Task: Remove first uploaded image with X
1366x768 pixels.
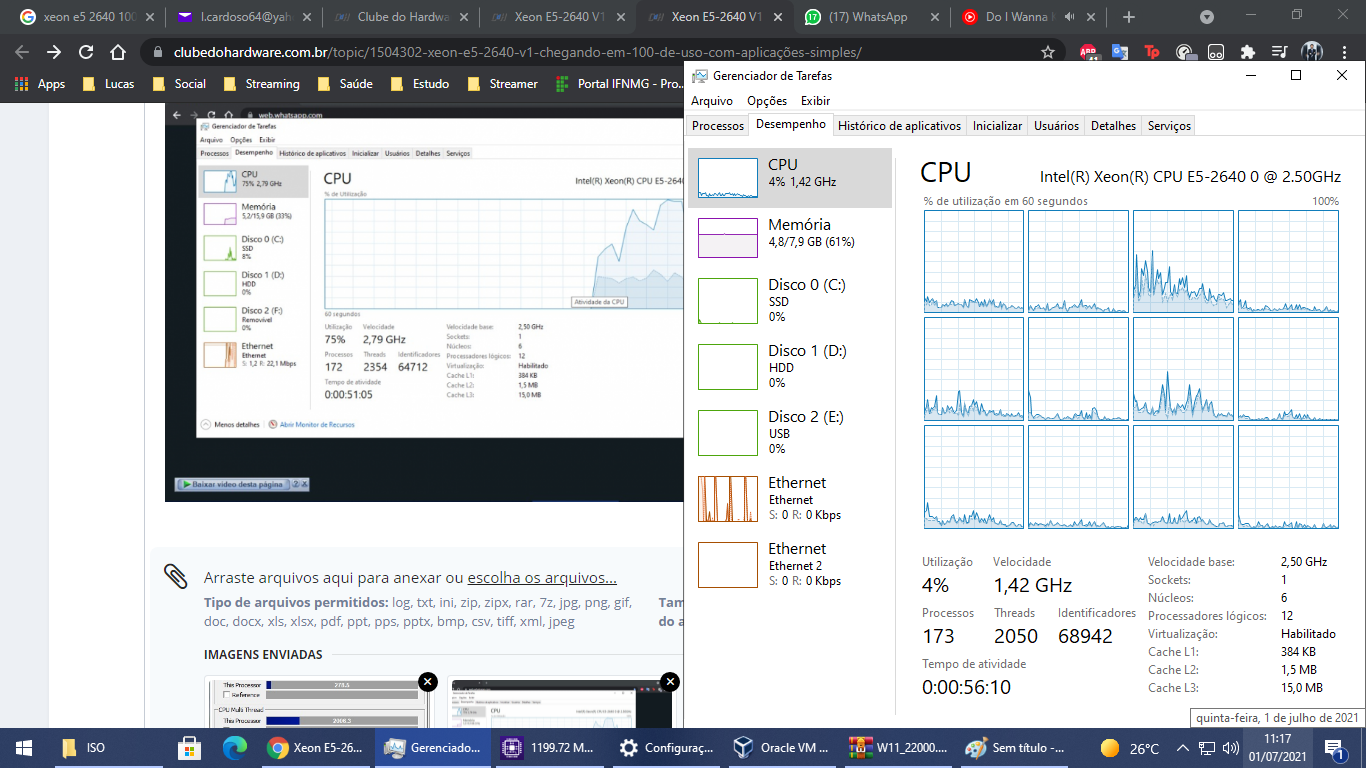Action: coord(427,682)
